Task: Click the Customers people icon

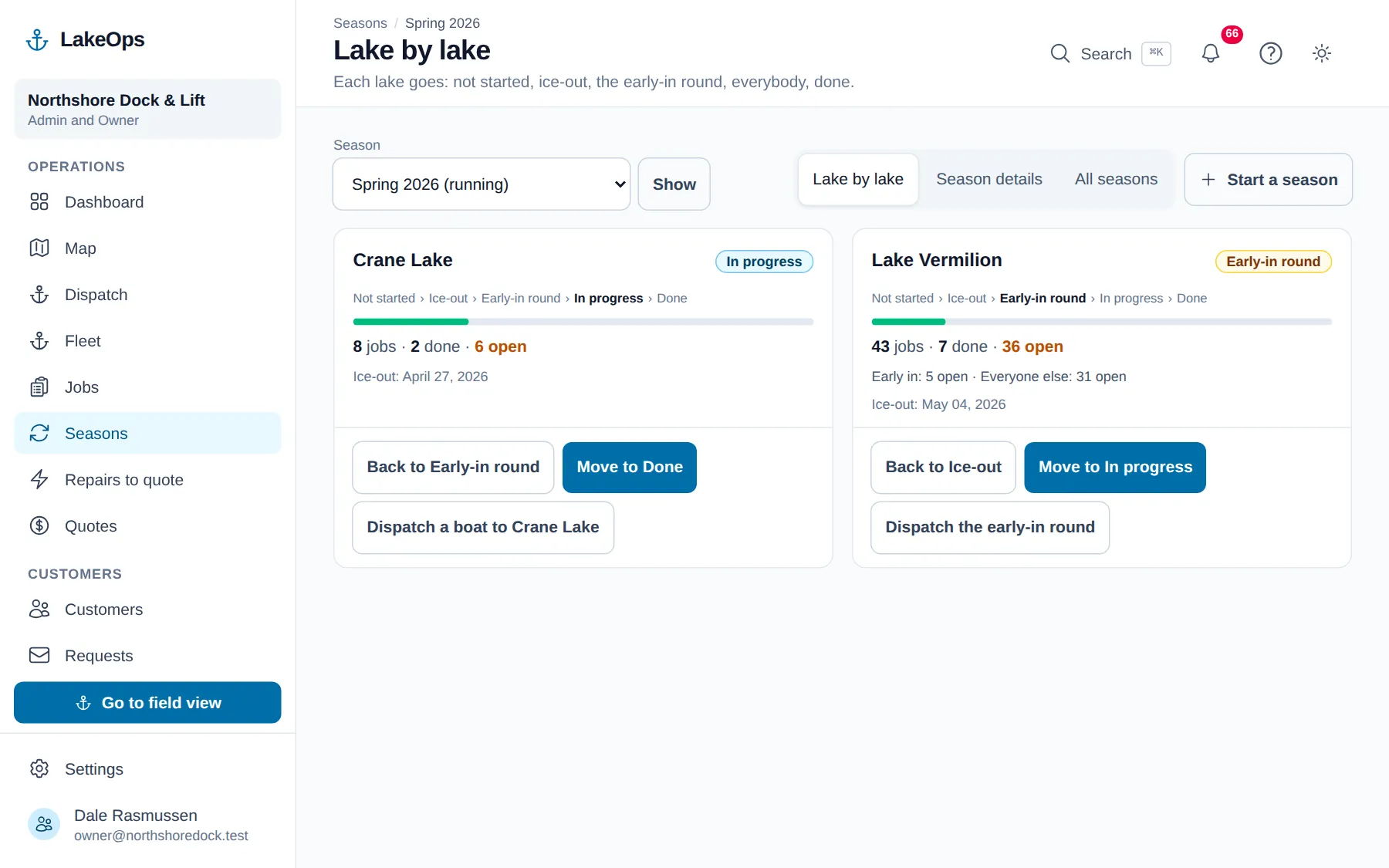Action: tap(39, 610)
